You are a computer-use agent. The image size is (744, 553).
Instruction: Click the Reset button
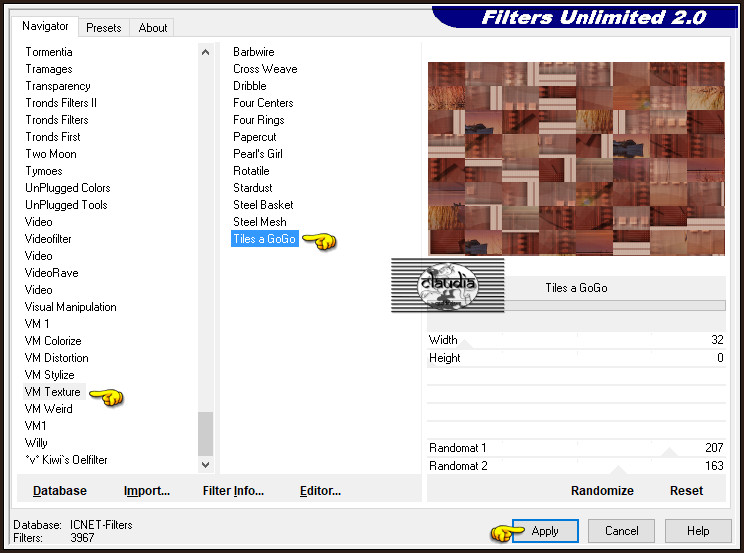pos(686,490)
